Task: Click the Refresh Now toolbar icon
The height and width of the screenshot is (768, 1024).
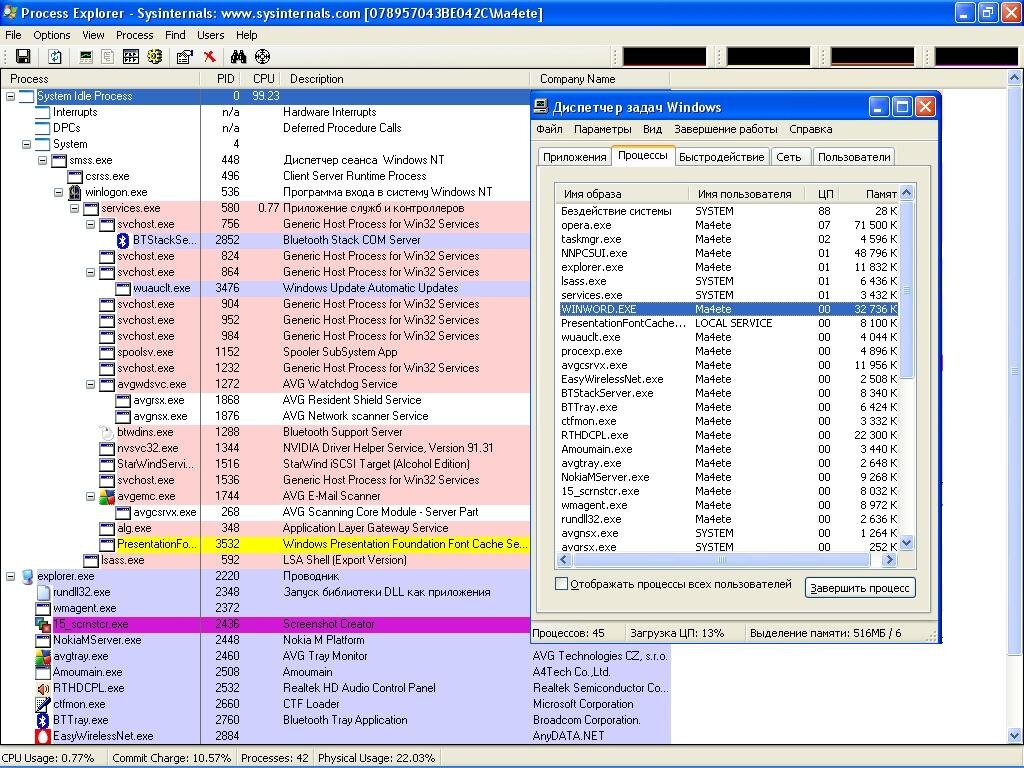Action: [x=55, y=57]
